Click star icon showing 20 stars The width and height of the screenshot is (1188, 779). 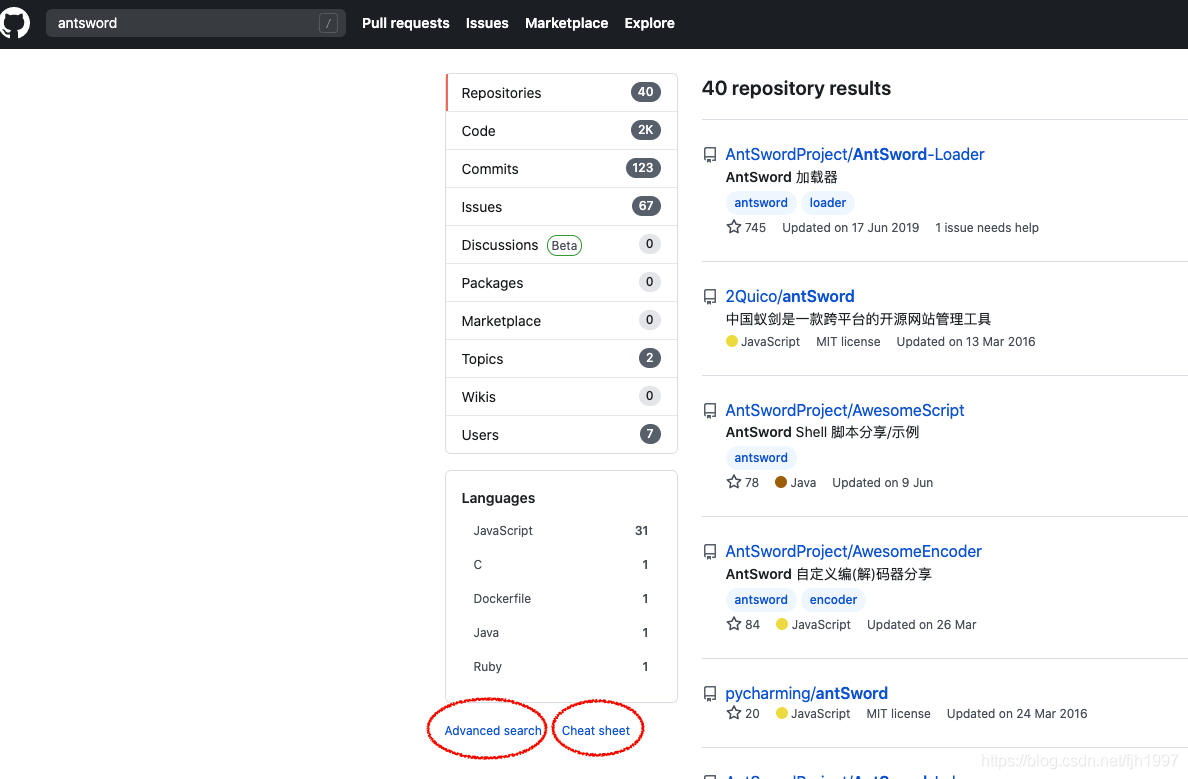click(733, 713)
